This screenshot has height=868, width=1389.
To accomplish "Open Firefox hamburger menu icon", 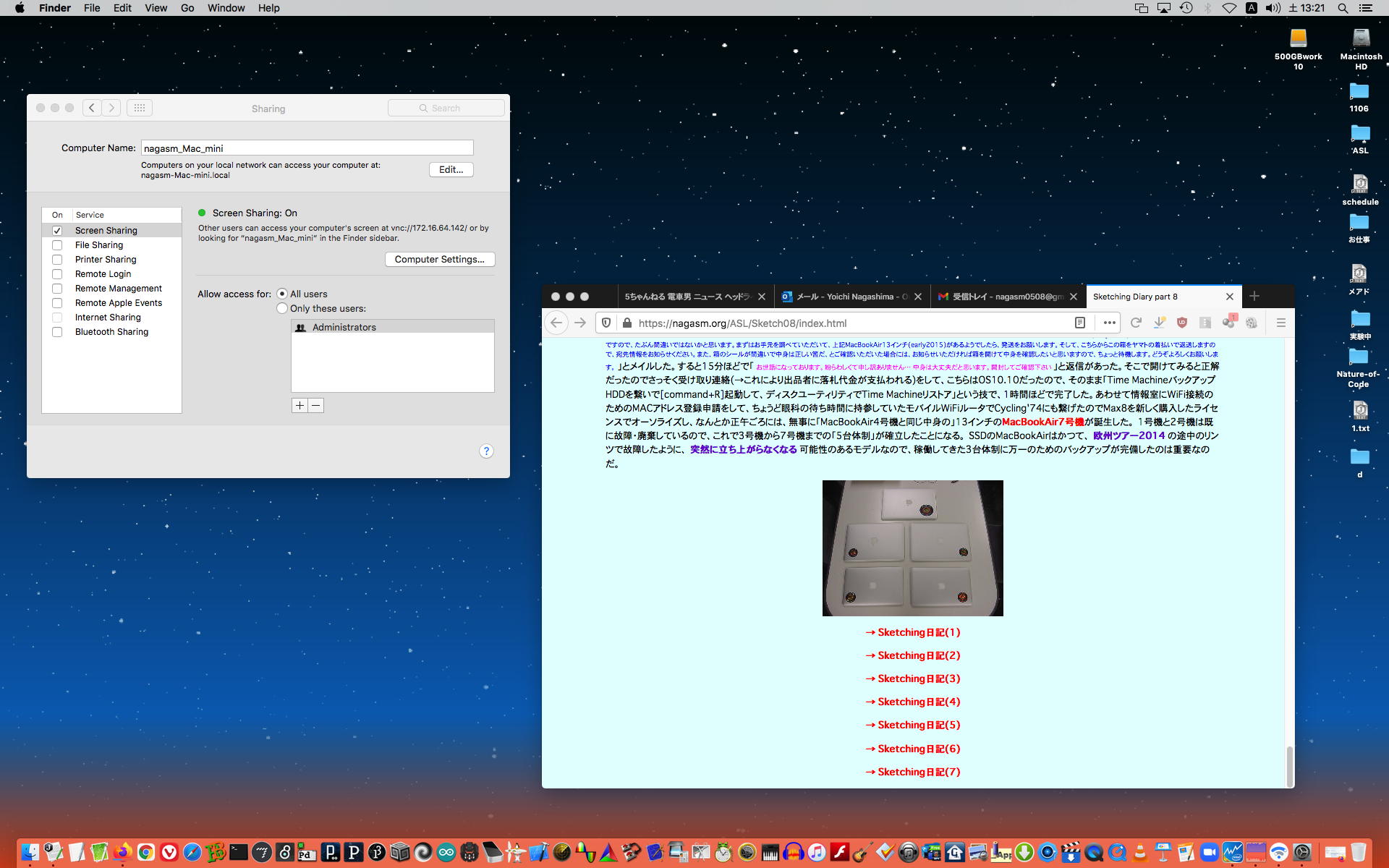I will pos(1280,323).
